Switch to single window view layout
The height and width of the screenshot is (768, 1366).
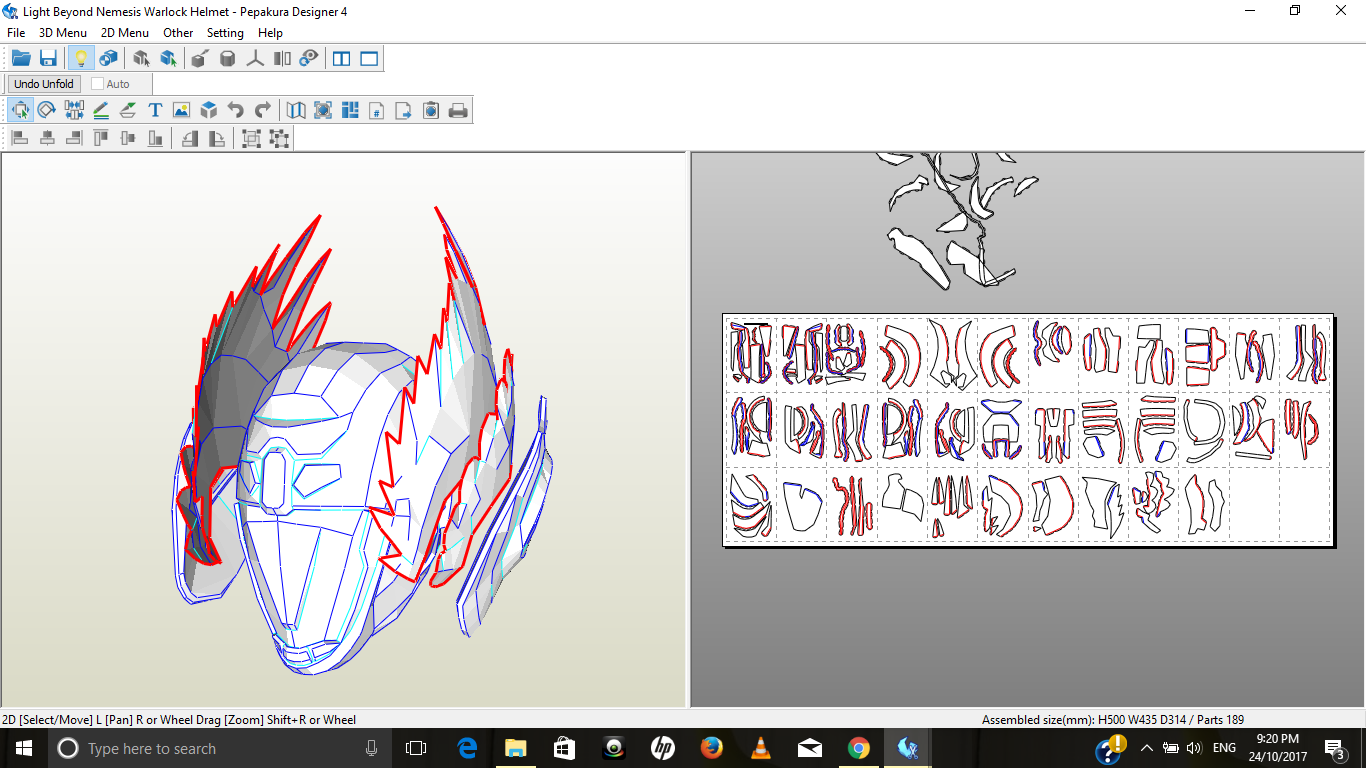[370, 59]
